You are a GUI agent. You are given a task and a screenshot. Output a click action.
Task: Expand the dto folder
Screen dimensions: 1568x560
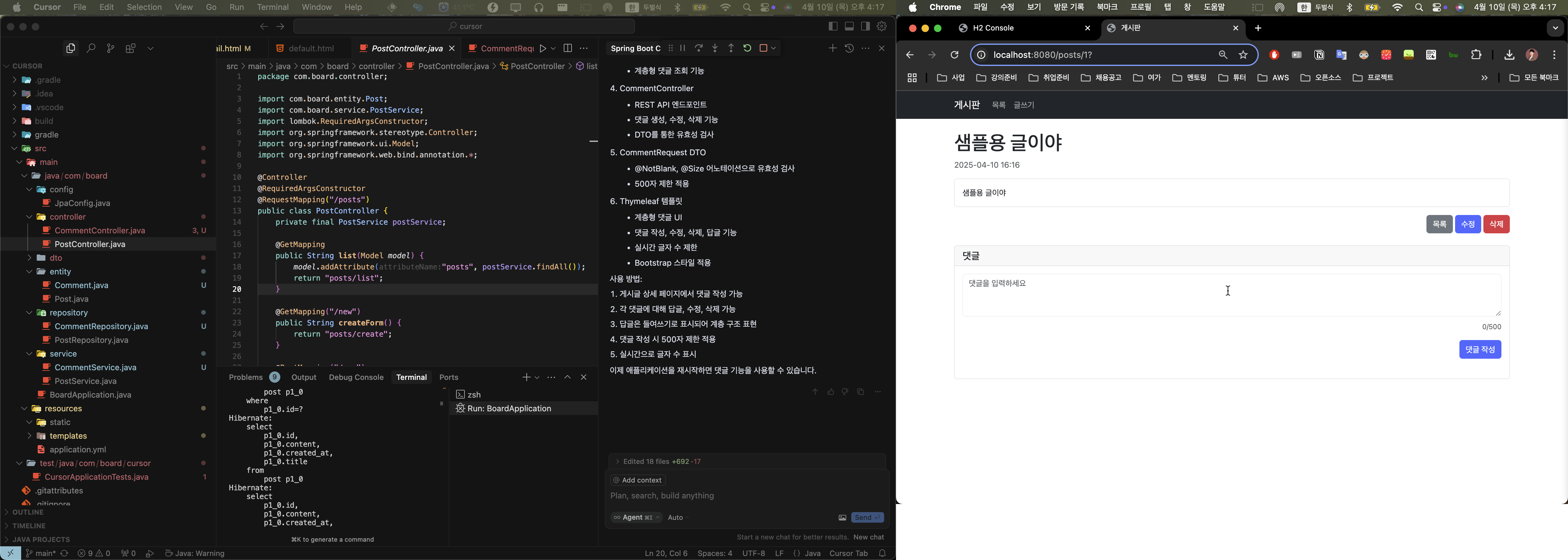(x=29, y=258)
